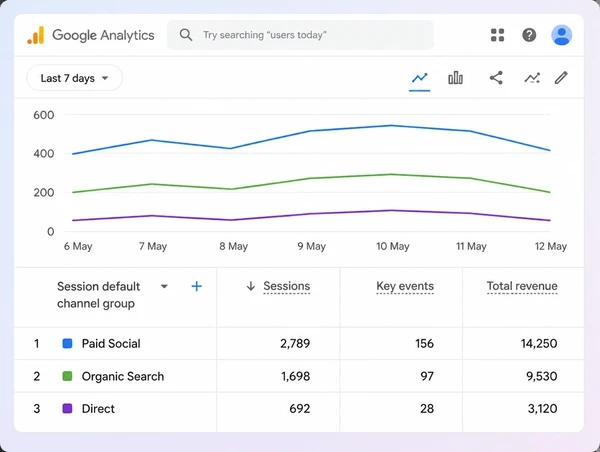The width and height of the screenshot is (600, 452).
Task: Click the purple Direct color swatch
Action: (67, 408)
